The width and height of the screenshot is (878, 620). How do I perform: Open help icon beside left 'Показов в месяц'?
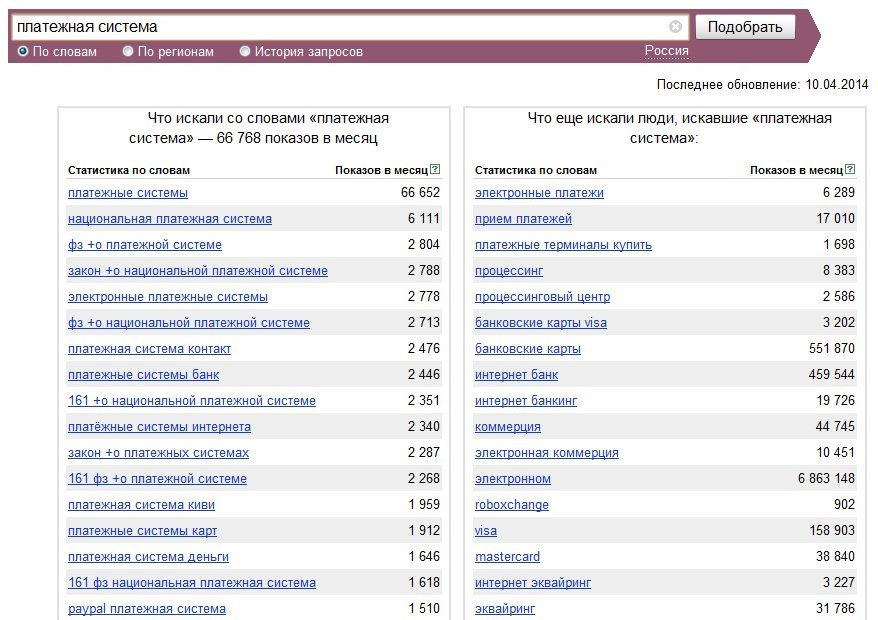435,169
